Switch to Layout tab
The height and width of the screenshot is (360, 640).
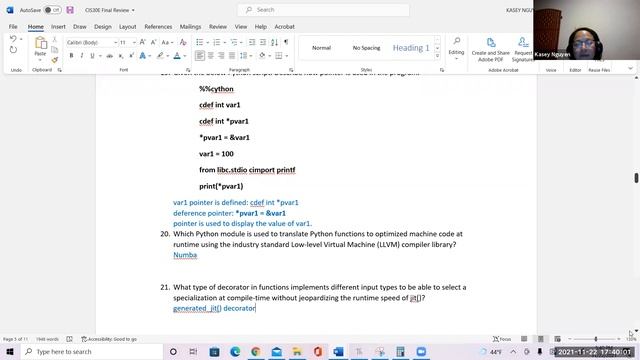127,27
